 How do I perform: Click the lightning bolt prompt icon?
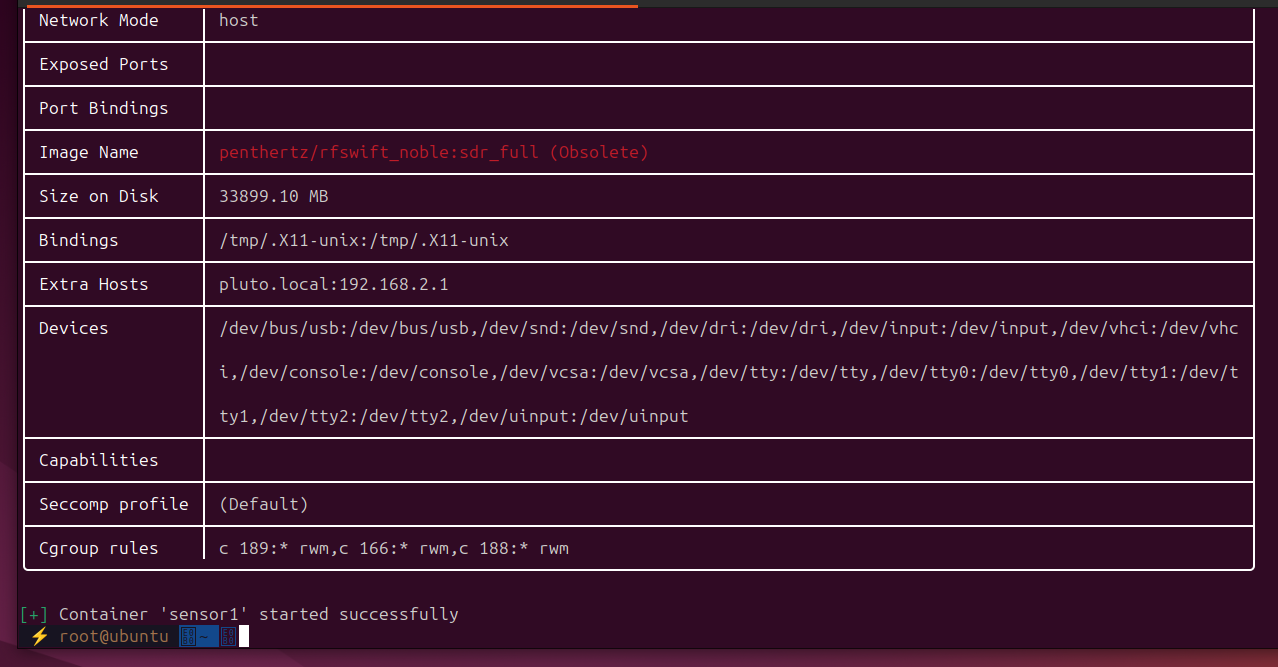pyautogui.click(x=39, y=636)
